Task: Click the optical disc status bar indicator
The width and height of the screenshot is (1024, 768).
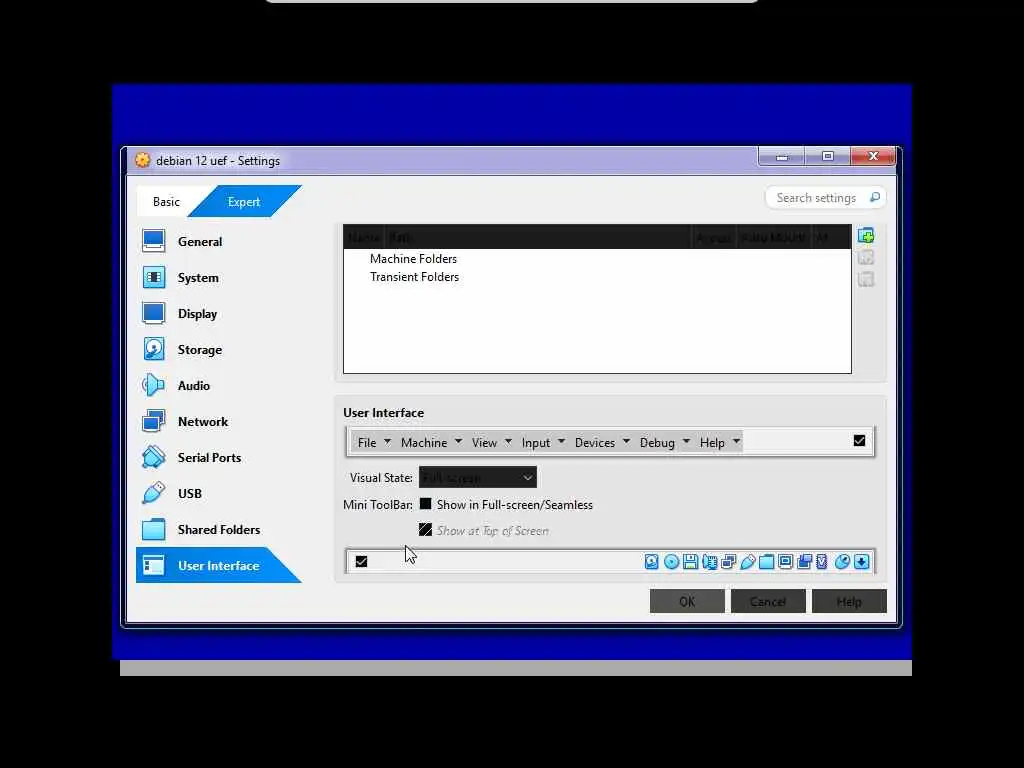Action: click(671, 562)
